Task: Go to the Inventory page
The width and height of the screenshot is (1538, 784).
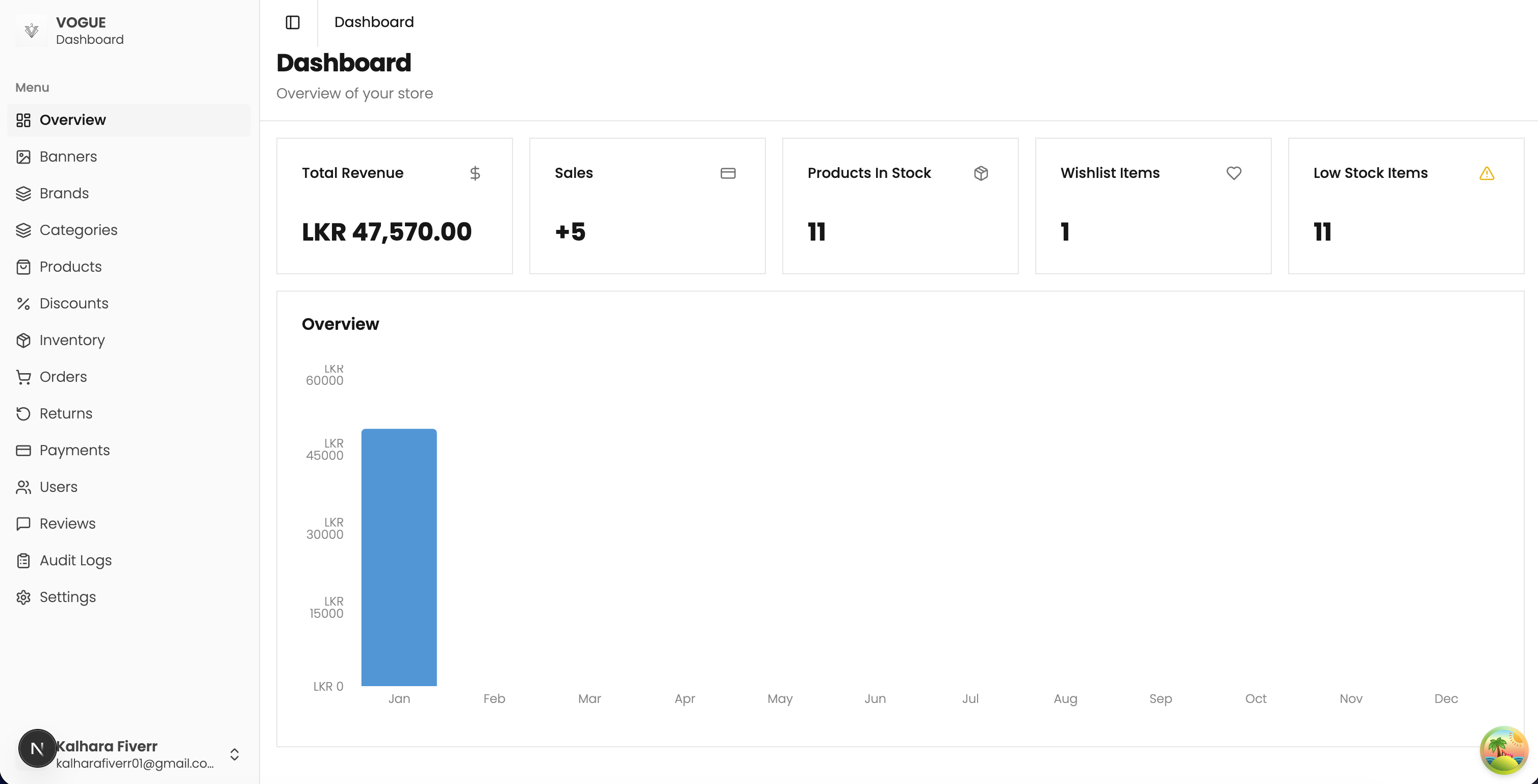Action: pyautogui.click(x=71, y=340)
